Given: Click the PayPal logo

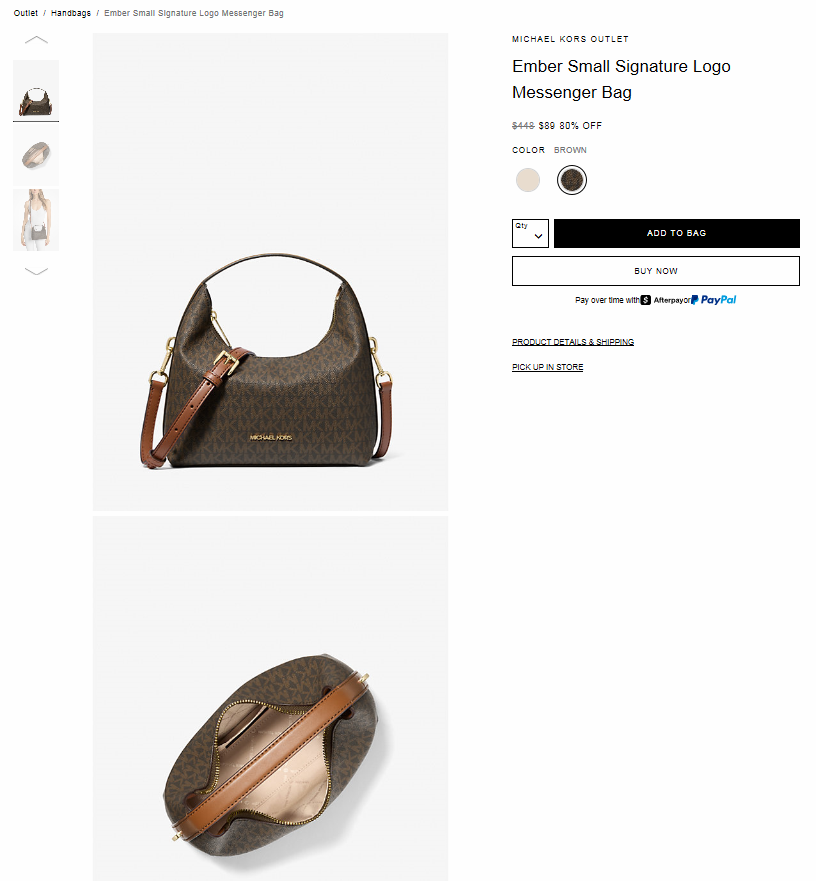Looking at the screenshot, I should point(714,300).
